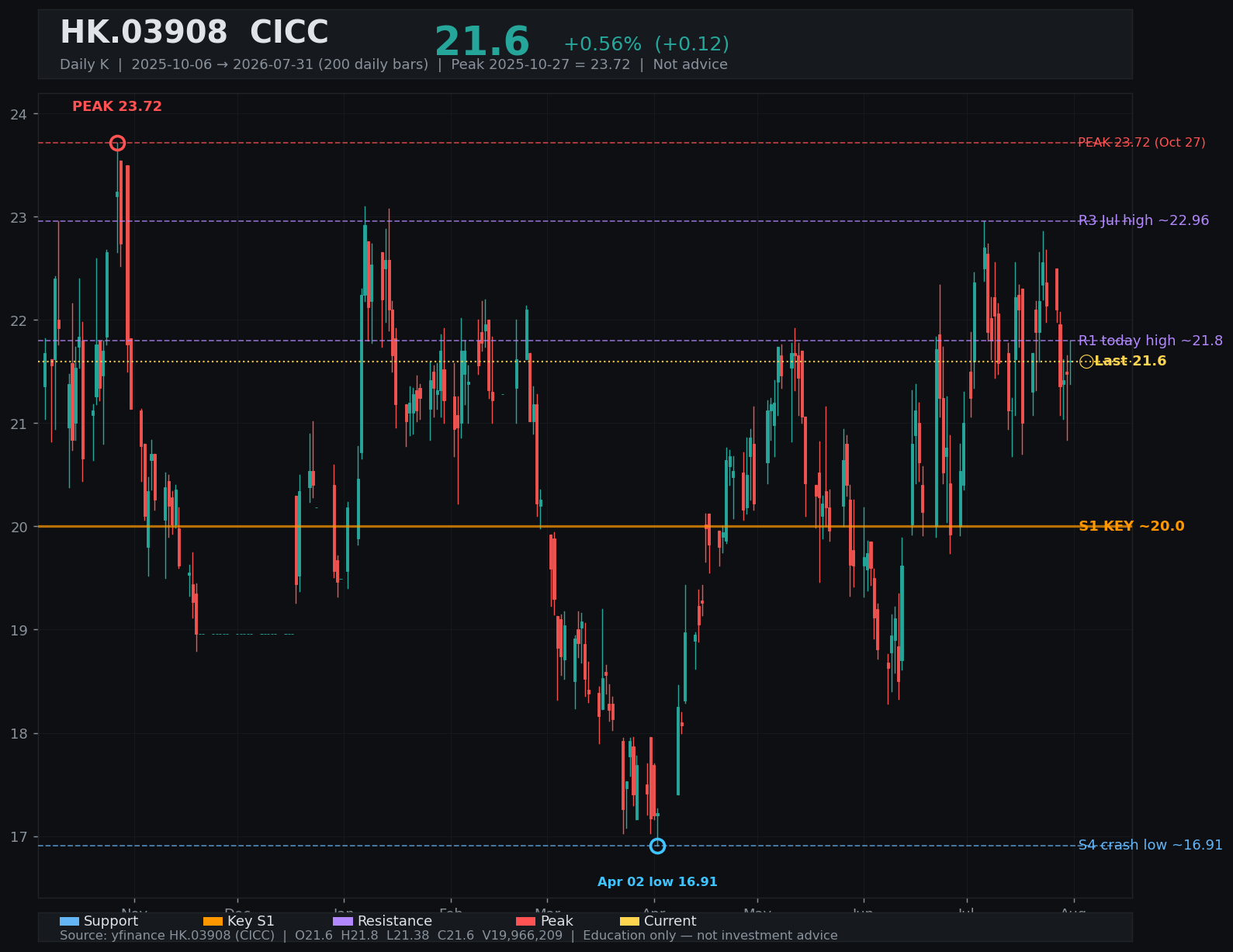Click the purple Resistance legend swatch

coord(343,921)
